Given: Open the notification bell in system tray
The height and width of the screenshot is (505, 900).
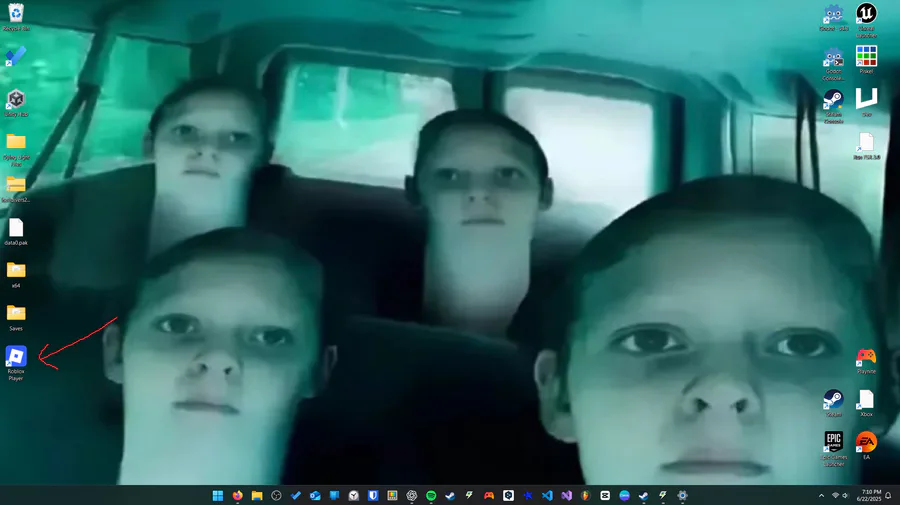Looking at the screenshot, I should pos(889,495).
